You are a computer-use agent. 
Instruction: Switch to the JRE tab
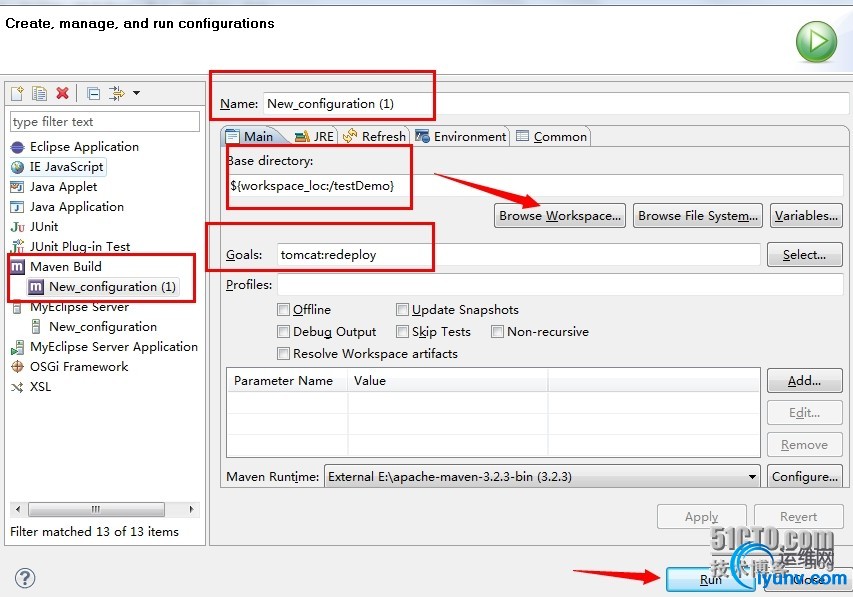pos(314,137)
